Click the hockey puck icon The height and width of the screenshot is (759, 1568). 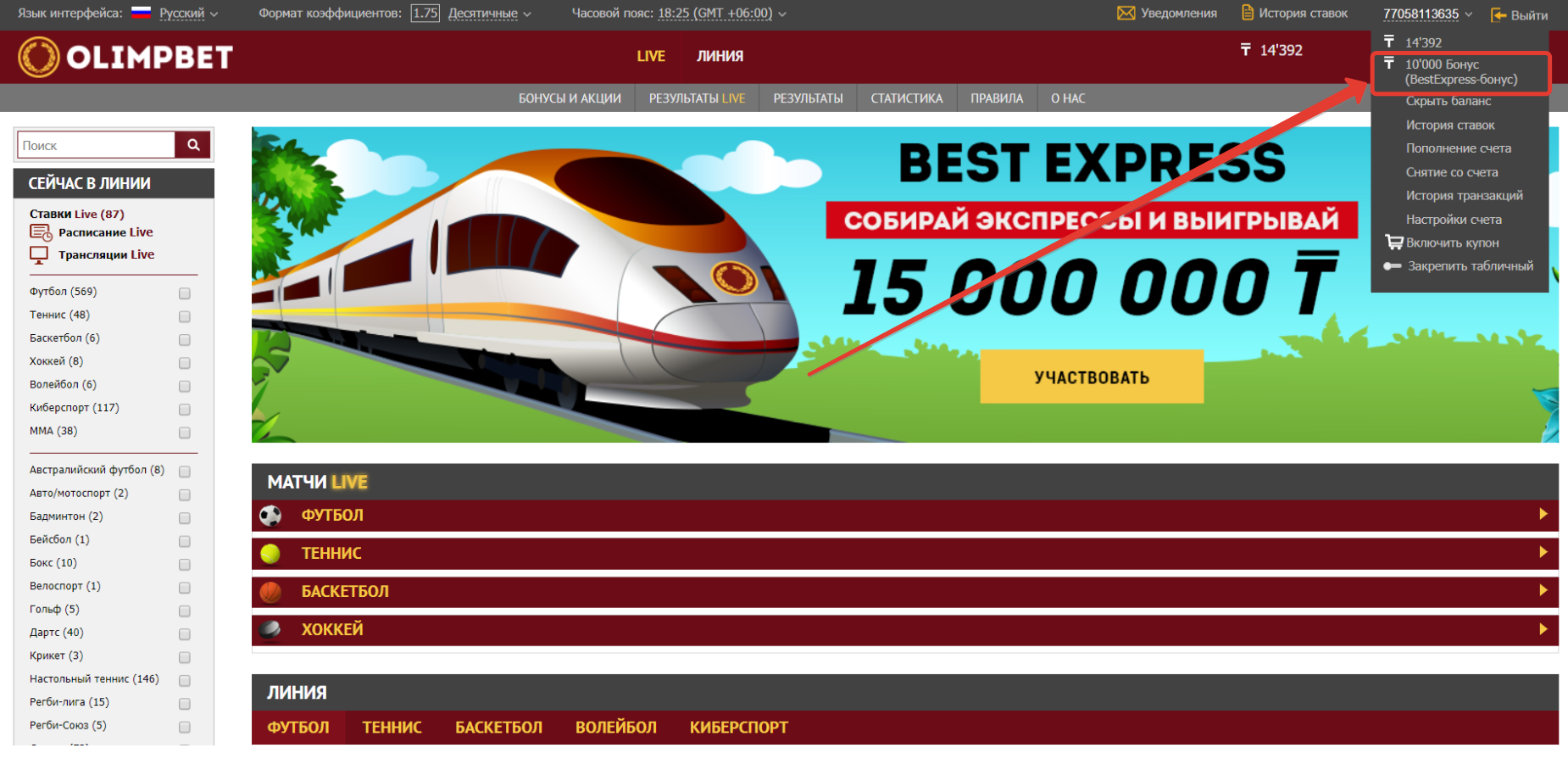click(270, 629)
